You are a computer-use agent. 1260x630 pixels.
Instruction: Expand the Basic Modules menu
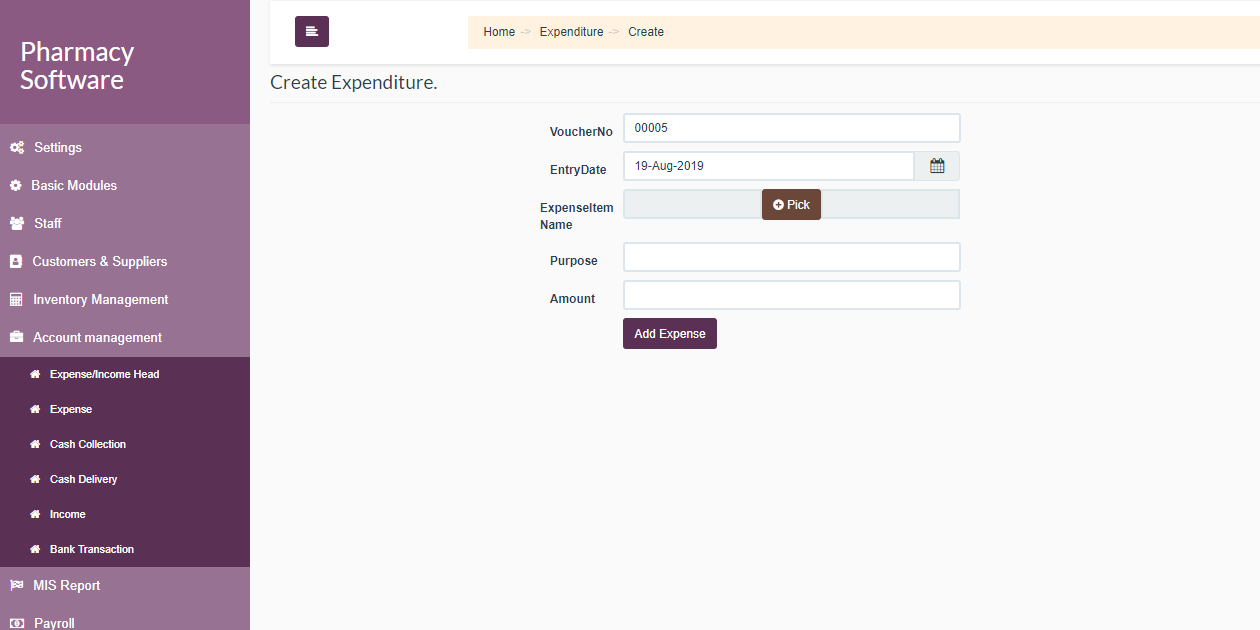[x=125, y=185]
